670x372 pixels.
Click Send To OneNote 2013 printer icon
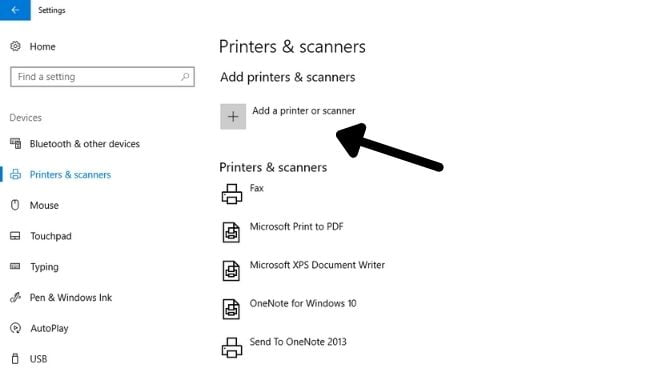232,347
